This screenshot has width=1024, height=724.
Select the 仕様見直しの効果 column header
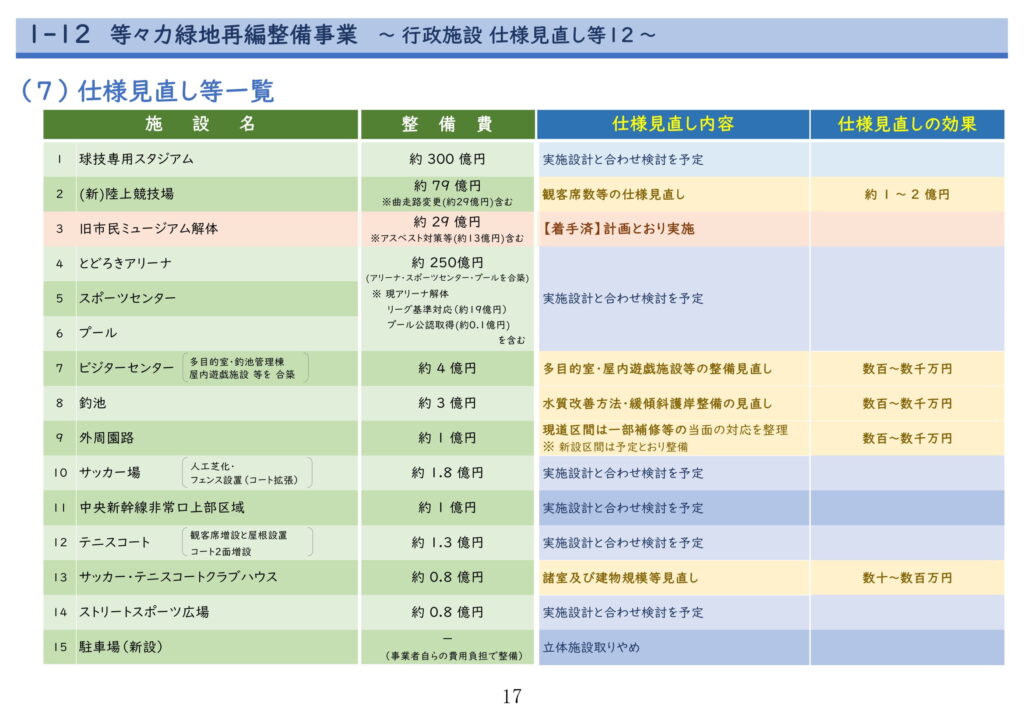906,124
